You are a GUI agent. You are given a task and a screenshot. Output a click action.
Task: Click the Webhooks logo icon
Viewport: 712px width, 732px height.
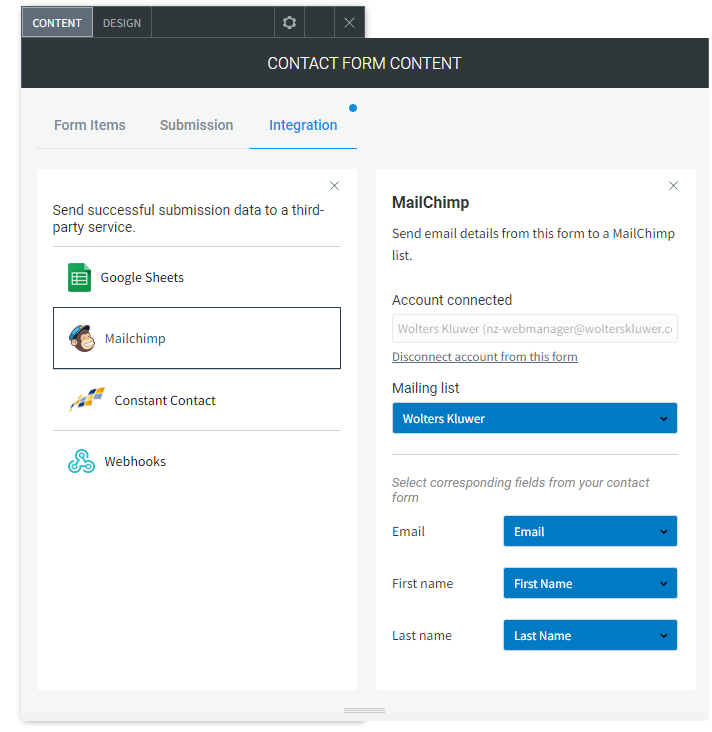point(81,461)
